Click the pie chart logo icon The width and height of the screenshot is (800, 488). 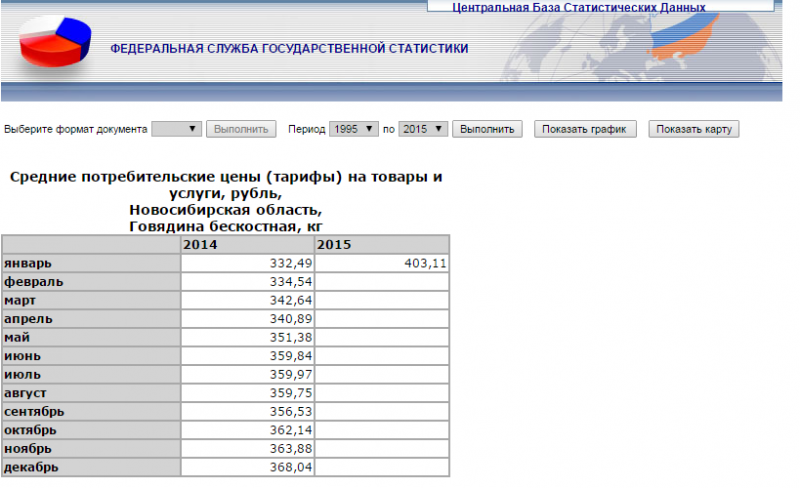55,42
